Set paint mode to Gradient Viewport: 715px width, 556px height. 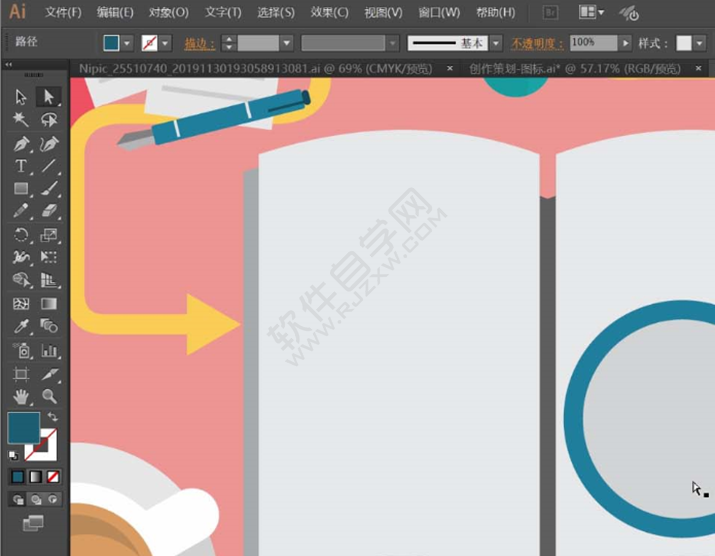(x=35, y=477)
